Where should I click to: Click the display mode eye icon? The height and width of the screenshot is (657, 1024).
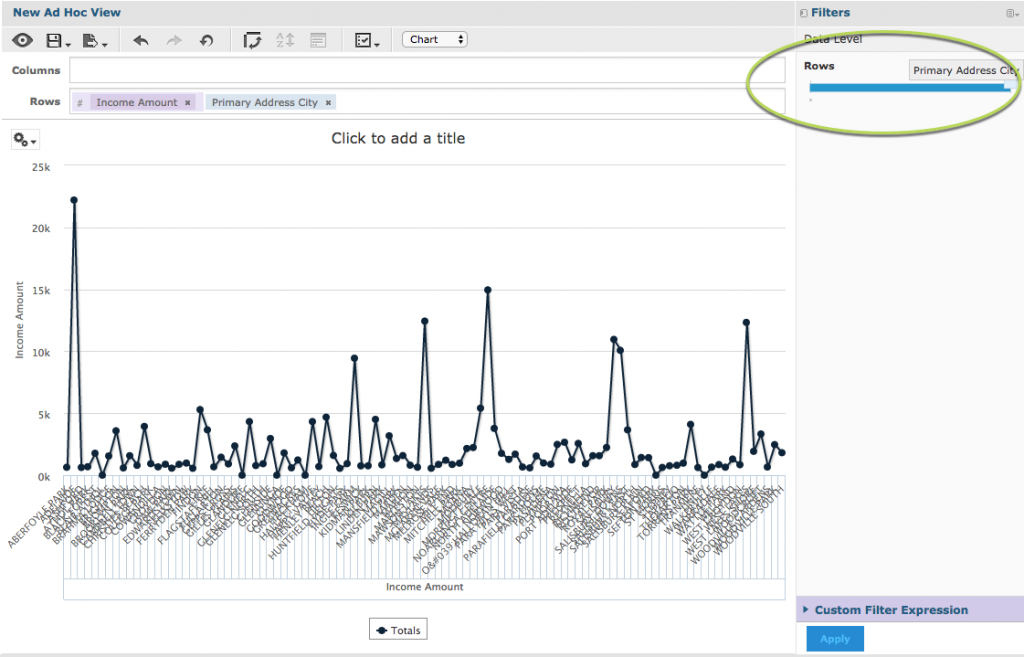(x=23, y=40)
